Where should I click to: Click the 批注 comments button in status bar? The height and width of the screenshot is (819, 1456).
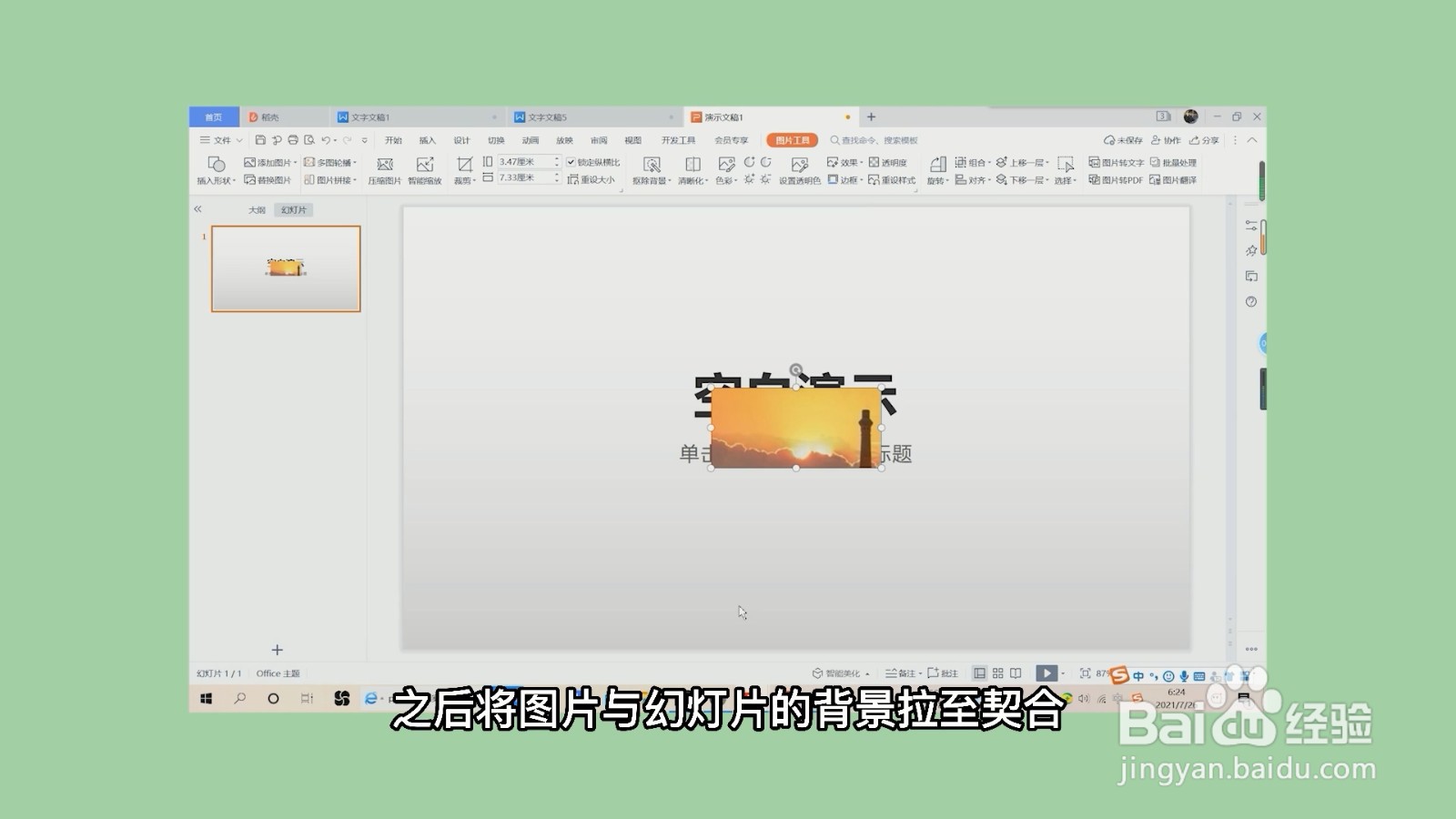point(943,673)
